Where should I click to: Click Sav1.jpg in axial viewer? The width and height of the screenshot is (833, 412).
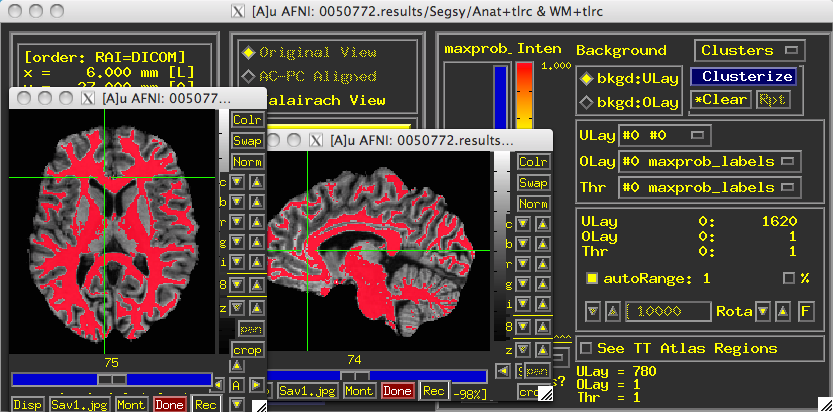pyautogui.click(x=80, y=405)
